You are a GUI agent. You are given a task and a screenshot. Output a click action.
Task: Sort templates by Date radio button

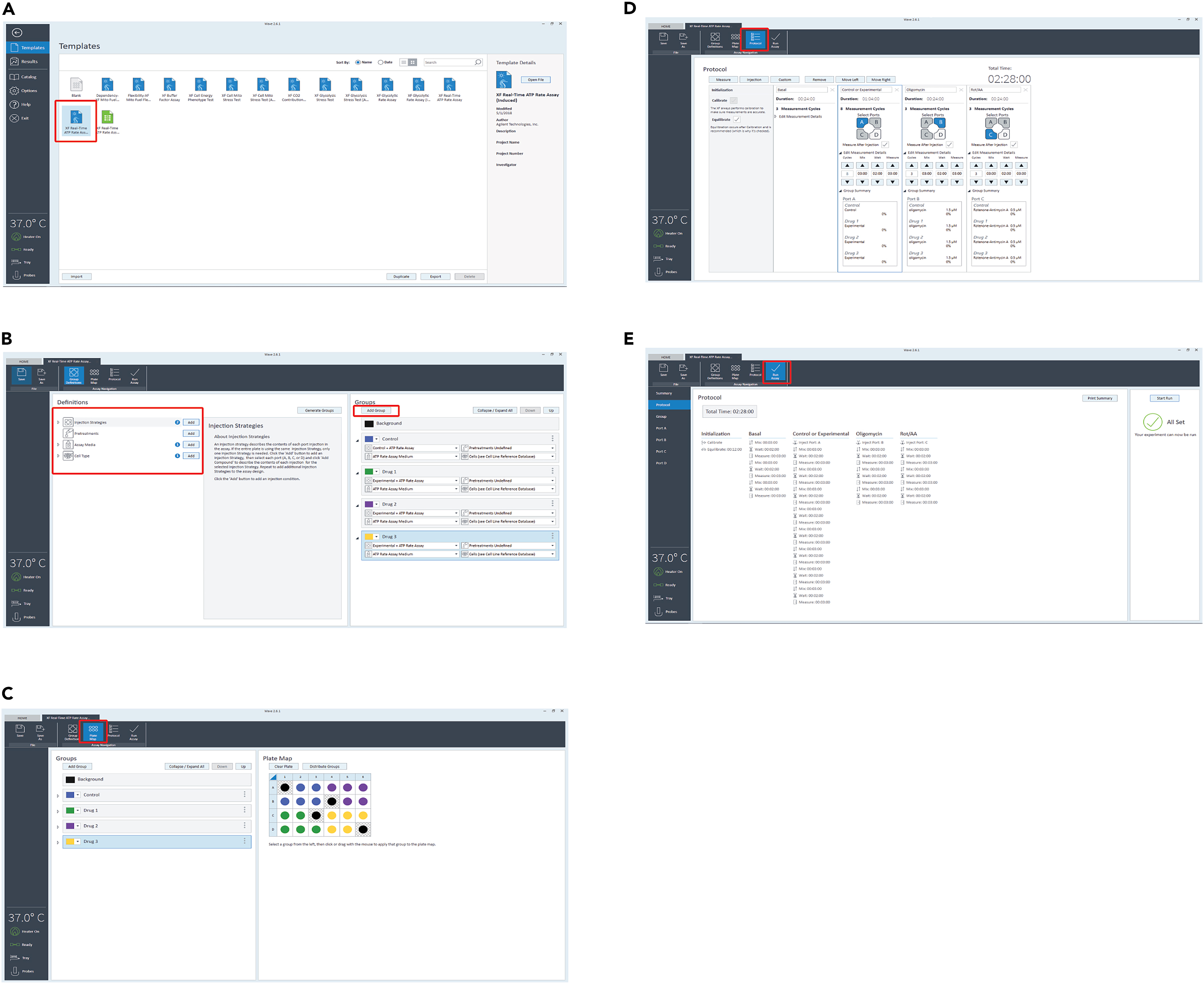[x=381, y=62]
